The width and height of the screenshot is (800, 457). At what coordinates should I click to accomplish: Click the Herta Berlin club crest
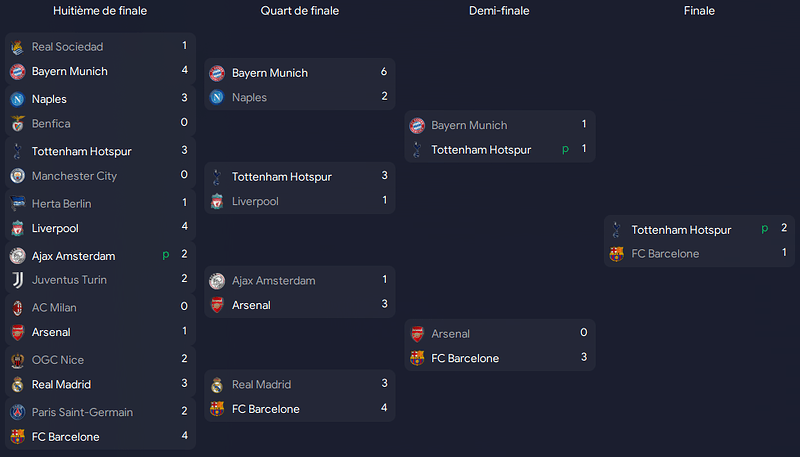coord(17,204)
